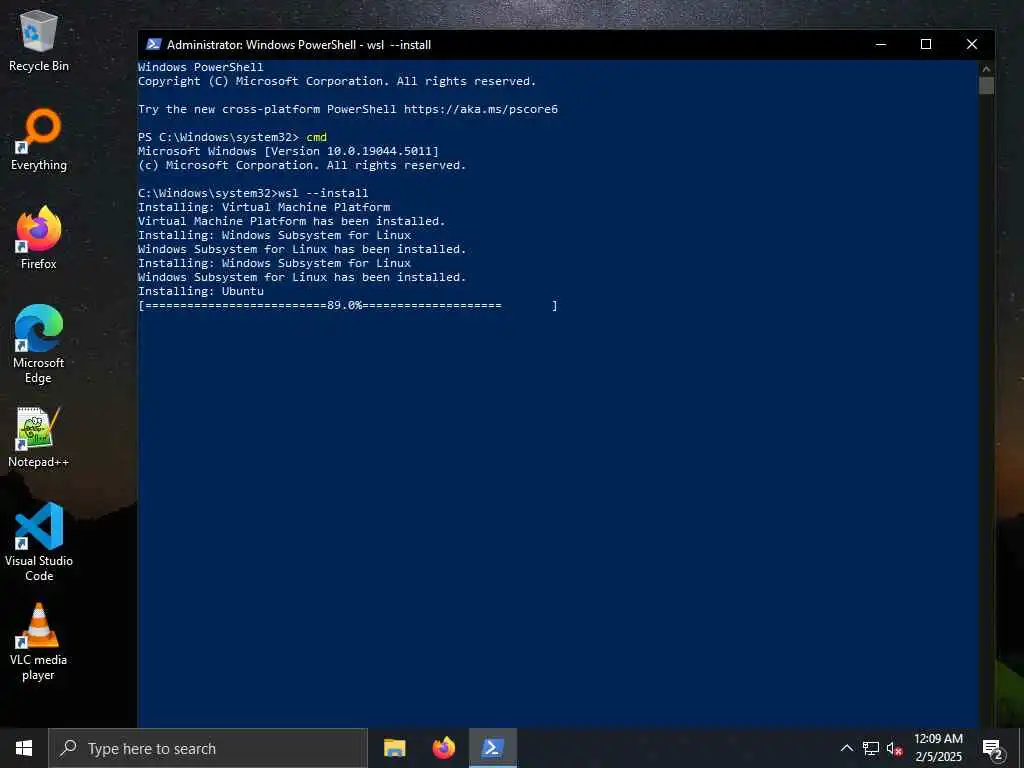Click the https://aka.ms/pscore6 URL text

481,109
